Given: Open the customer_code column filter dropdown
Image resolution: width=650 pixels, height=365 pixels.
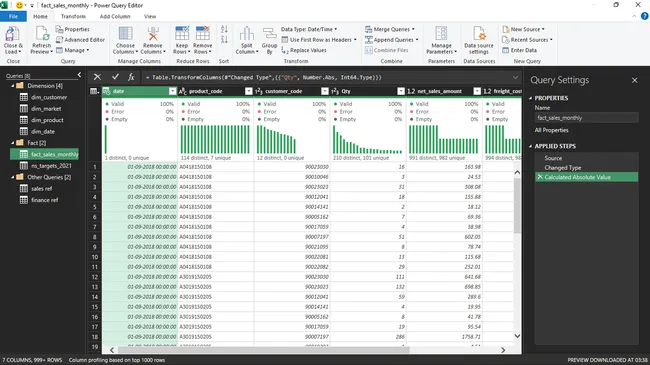Looking at the screenshot, I should tap(325, 91).
